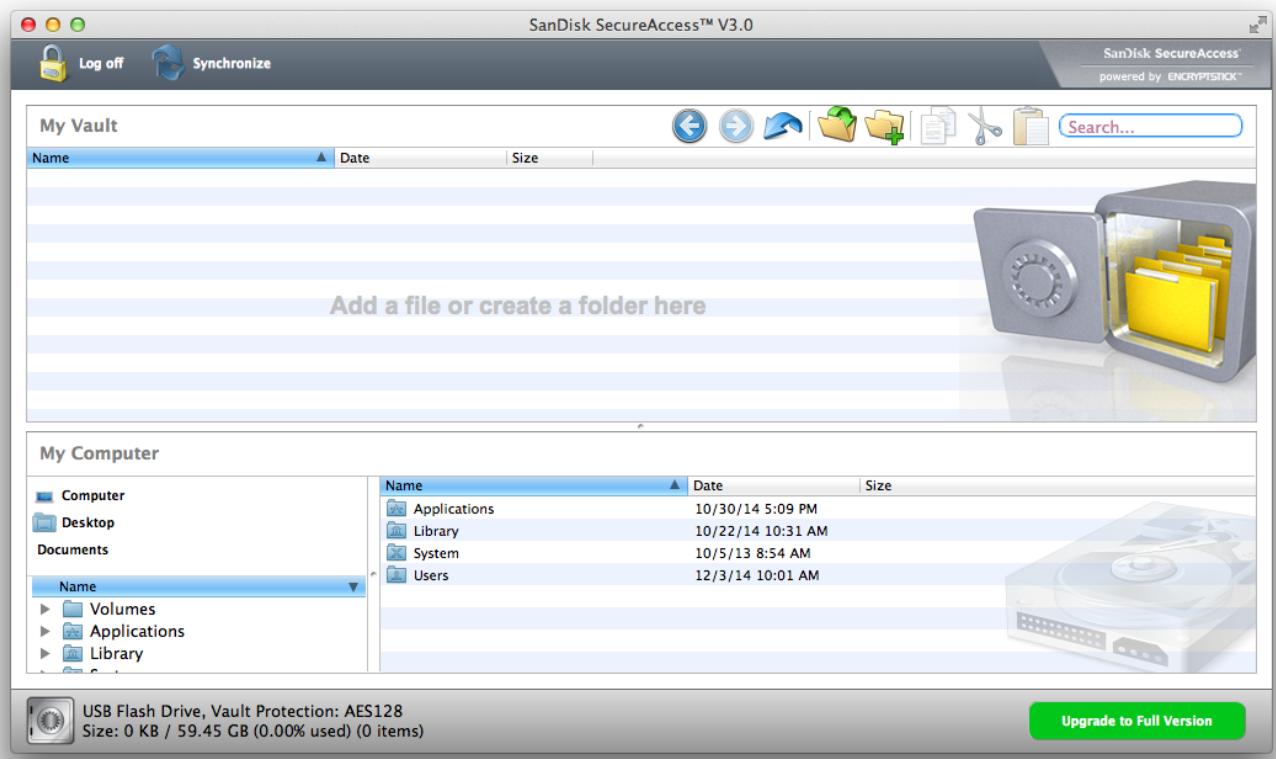Click Library folder icon in file list

tap(396, 531)
